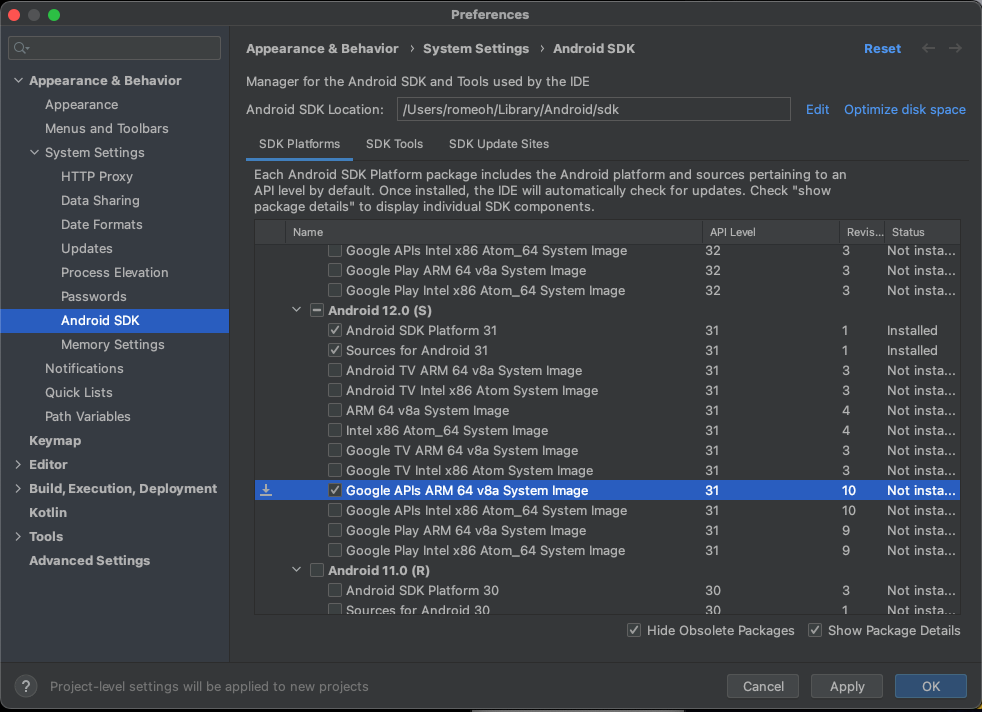This screenshot has width=982, height=712.
Task: Select the Android SDK sidebar item
Action: [x=115, y=321]
